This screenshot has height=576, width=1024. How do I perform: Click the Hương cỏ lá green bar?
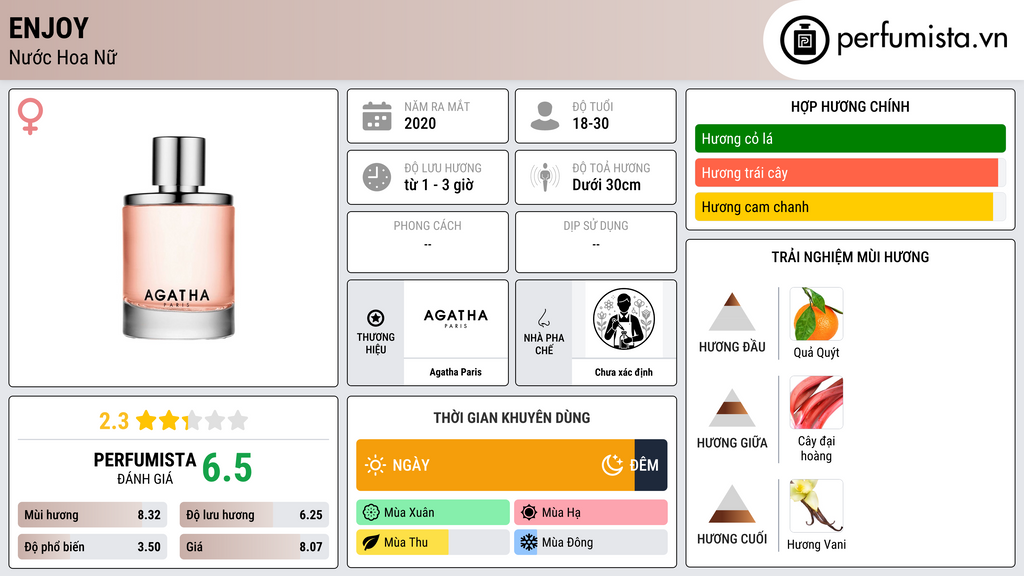point(850,138)
